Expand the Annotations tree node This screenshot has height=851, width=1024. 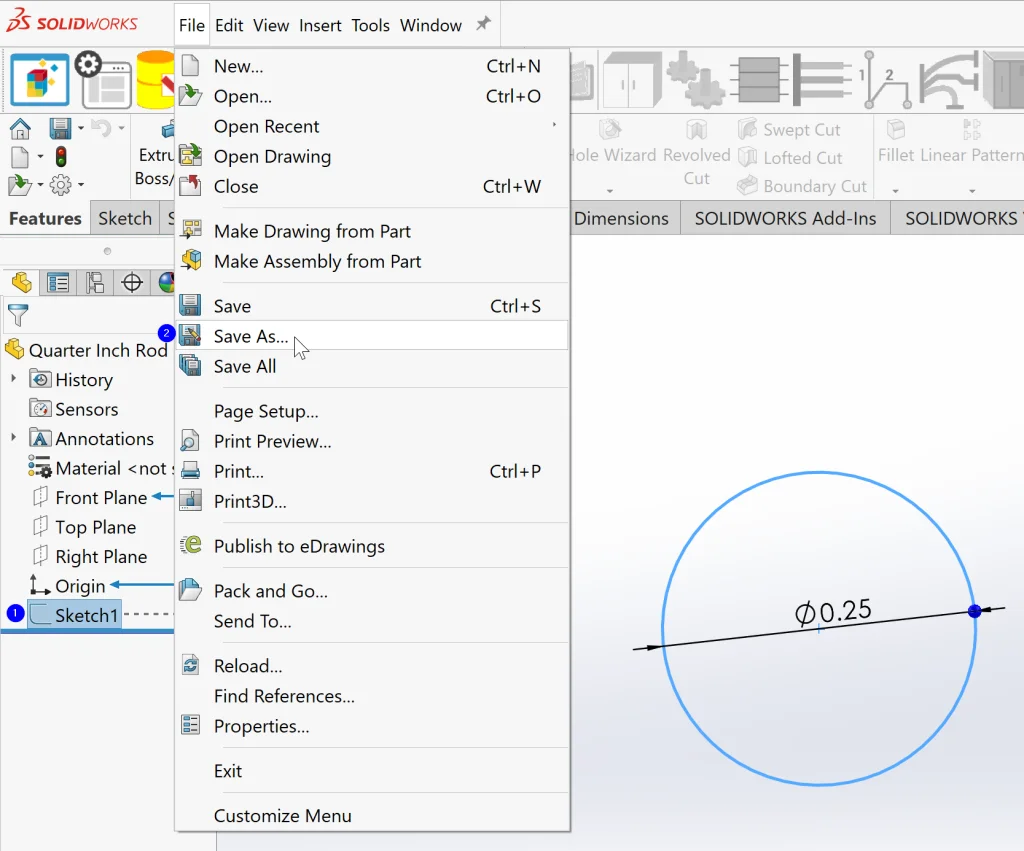point(13,439)
